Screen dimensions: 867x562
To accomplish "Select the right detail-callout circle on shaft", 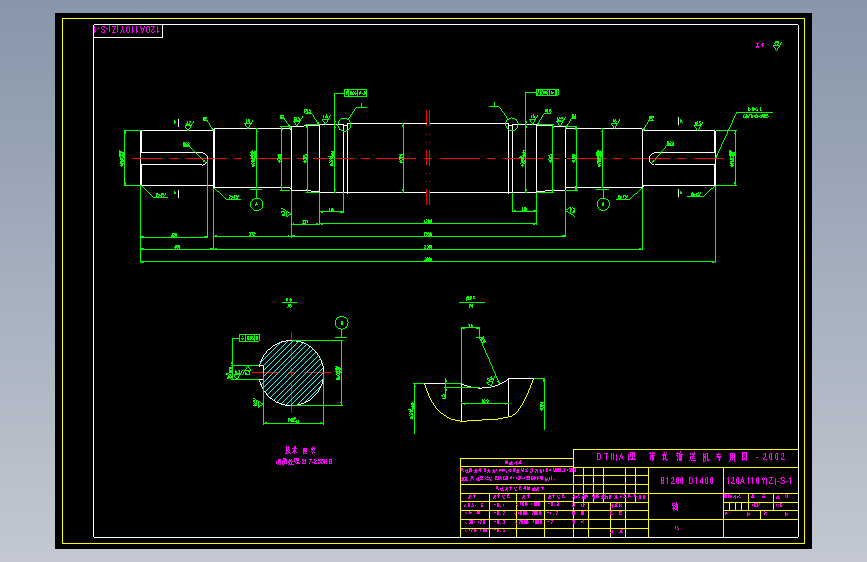I will (x=512, y=124).
